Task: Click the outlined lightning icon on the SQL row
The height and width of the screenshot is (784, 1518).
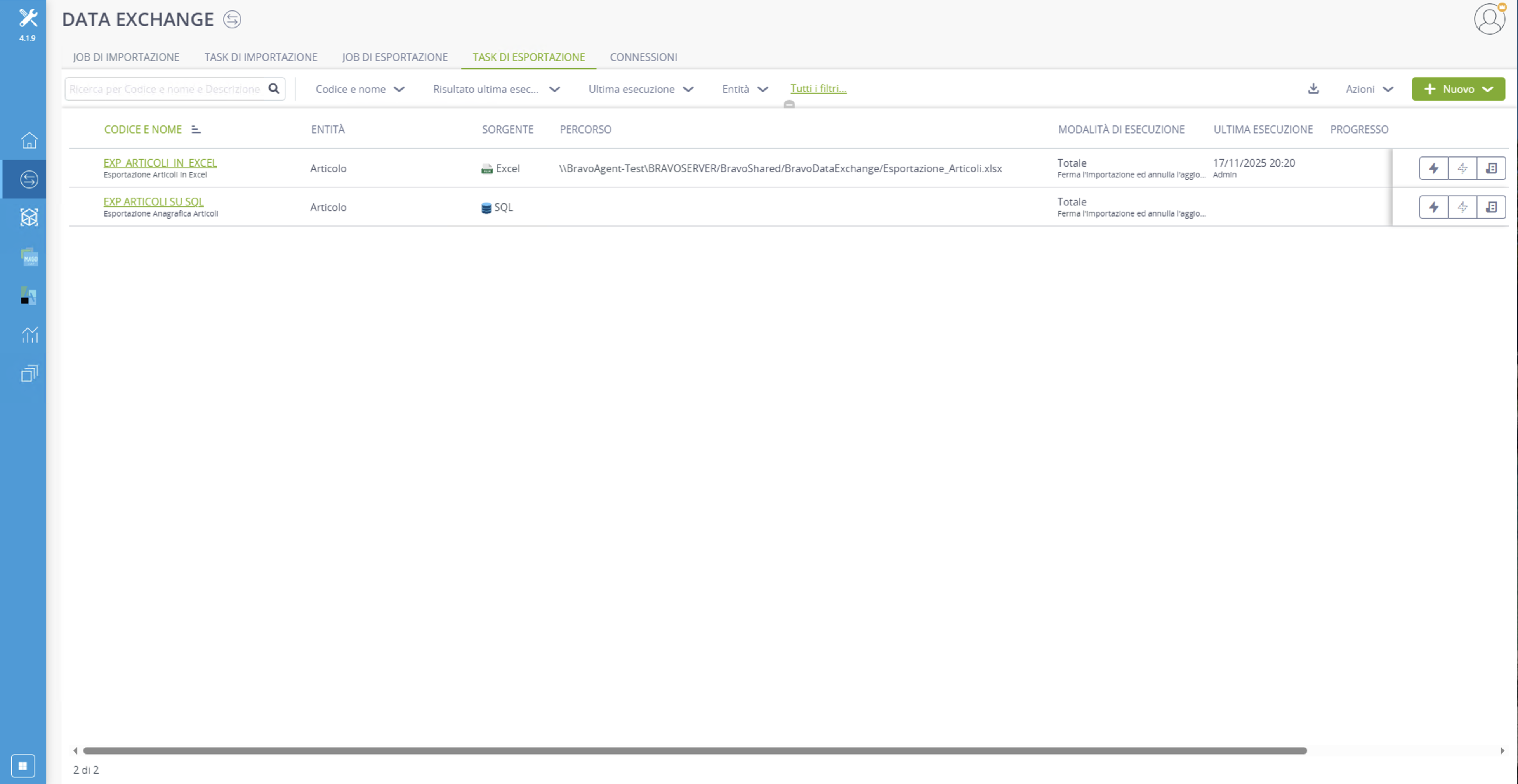Action: [1462, 207]
